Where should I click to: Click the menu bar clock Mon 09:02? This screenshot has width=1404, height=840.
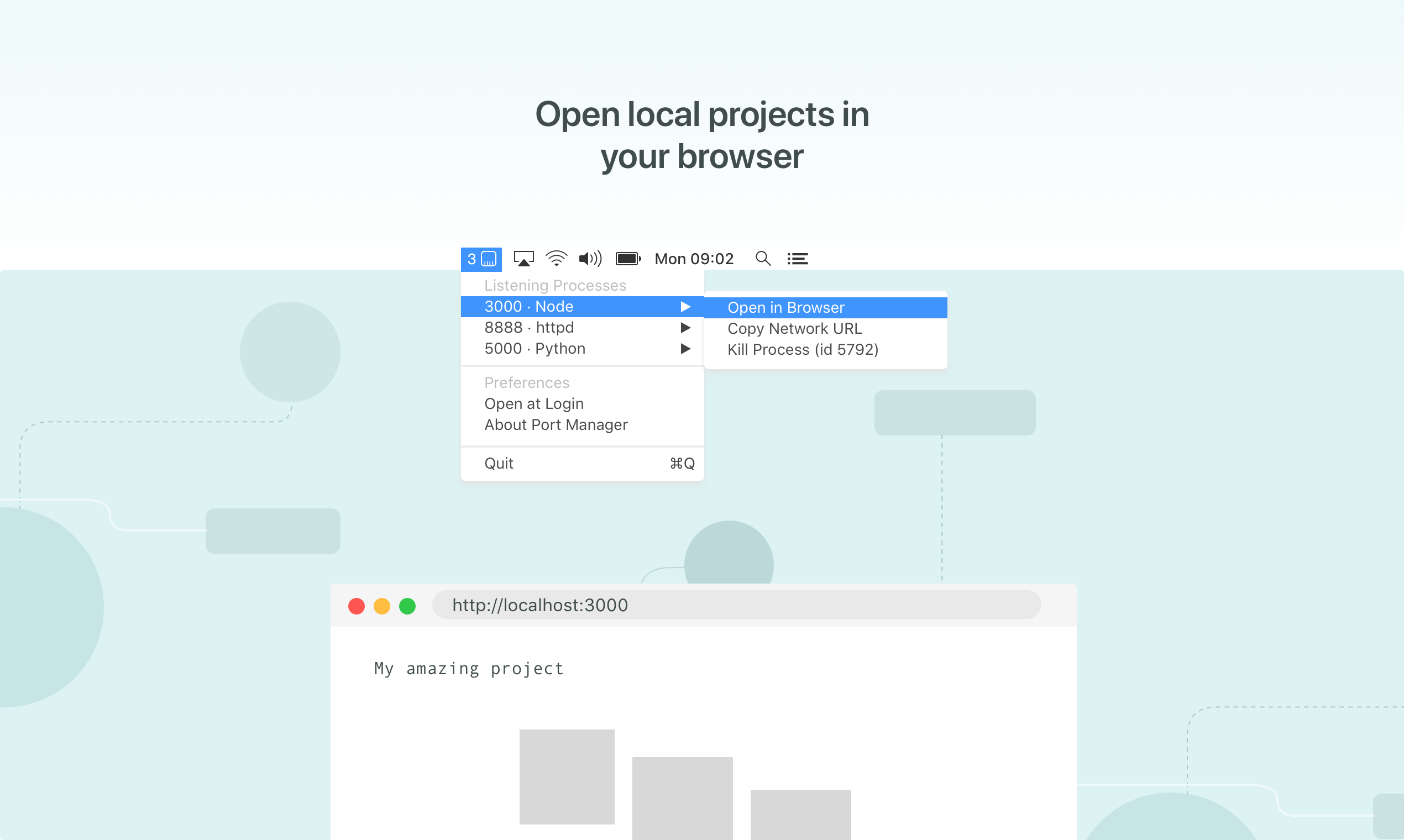[x=694, y=259]
